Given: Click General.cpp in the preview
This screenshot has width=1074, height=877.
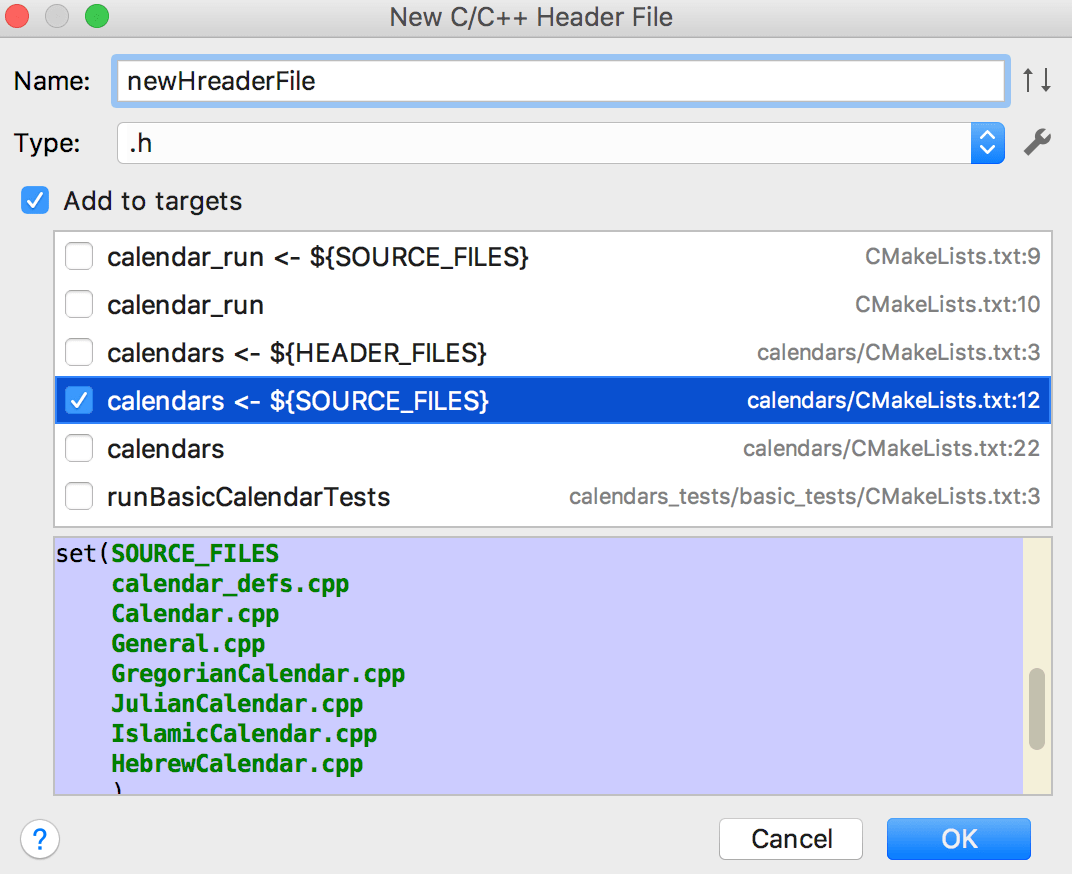Looking at the screenshot, I should 188,644.
